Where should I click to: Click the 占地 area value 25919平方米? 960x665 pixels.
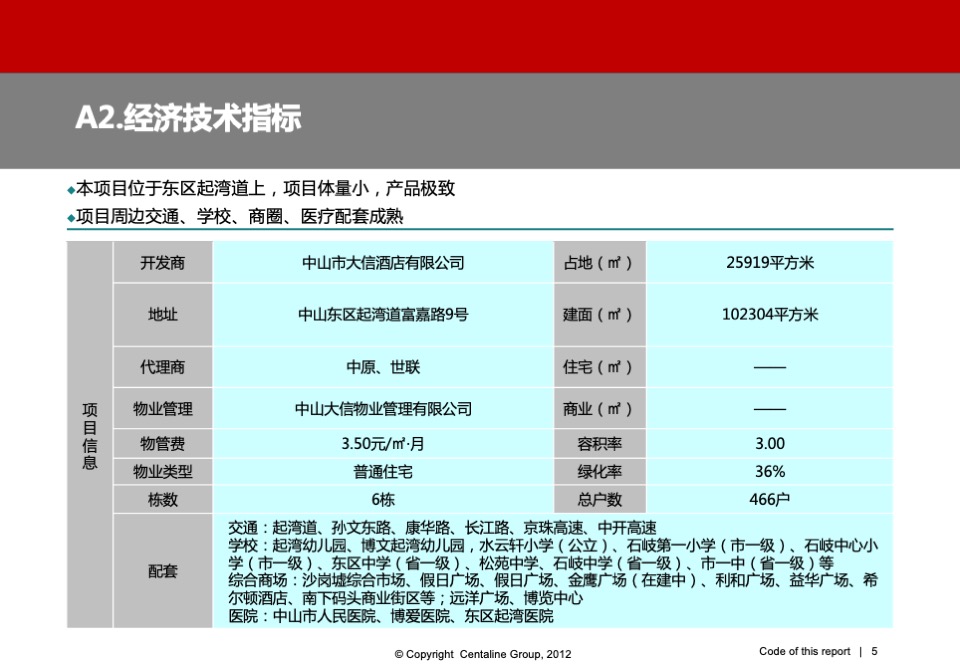(772, 262)
